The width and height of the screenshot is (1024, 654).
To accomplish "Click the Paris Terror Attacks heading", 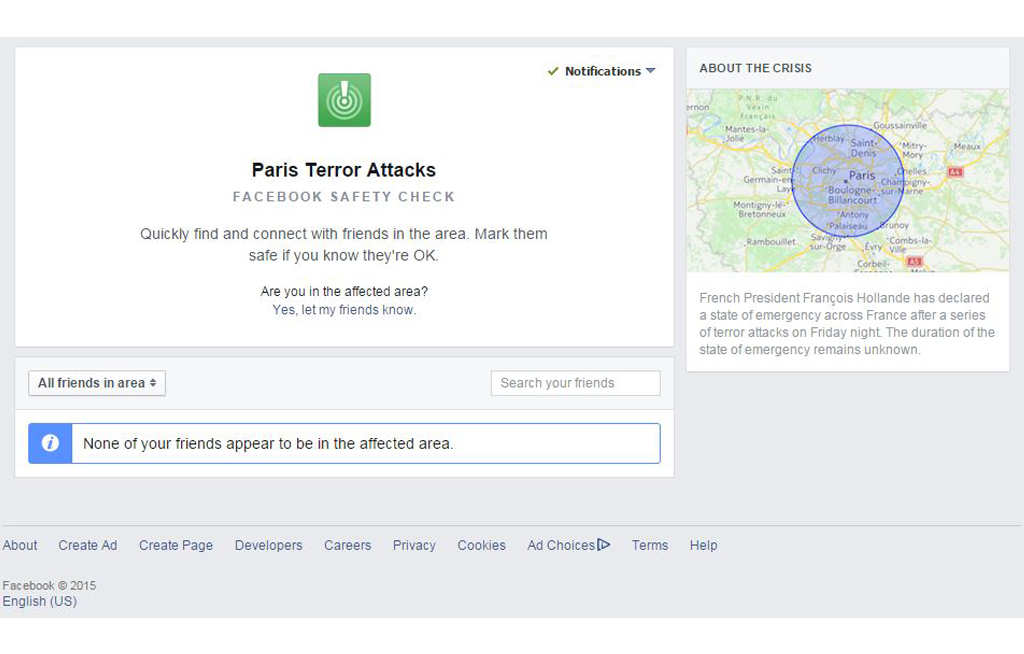I will (344, 170).
